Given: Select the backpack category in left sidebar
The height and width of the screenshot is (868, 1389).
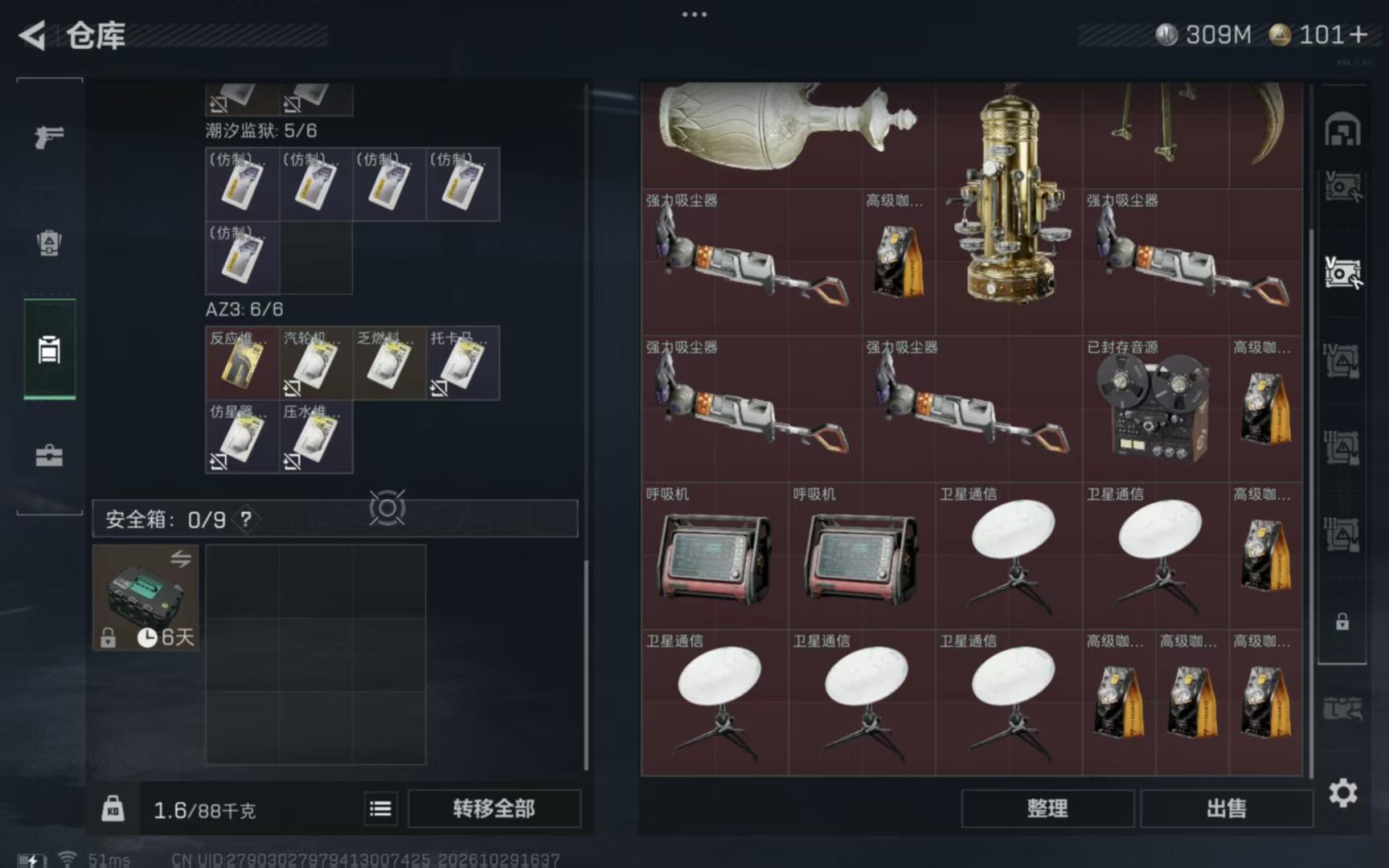Looking at the screenshot, I should tap(49, 243).
